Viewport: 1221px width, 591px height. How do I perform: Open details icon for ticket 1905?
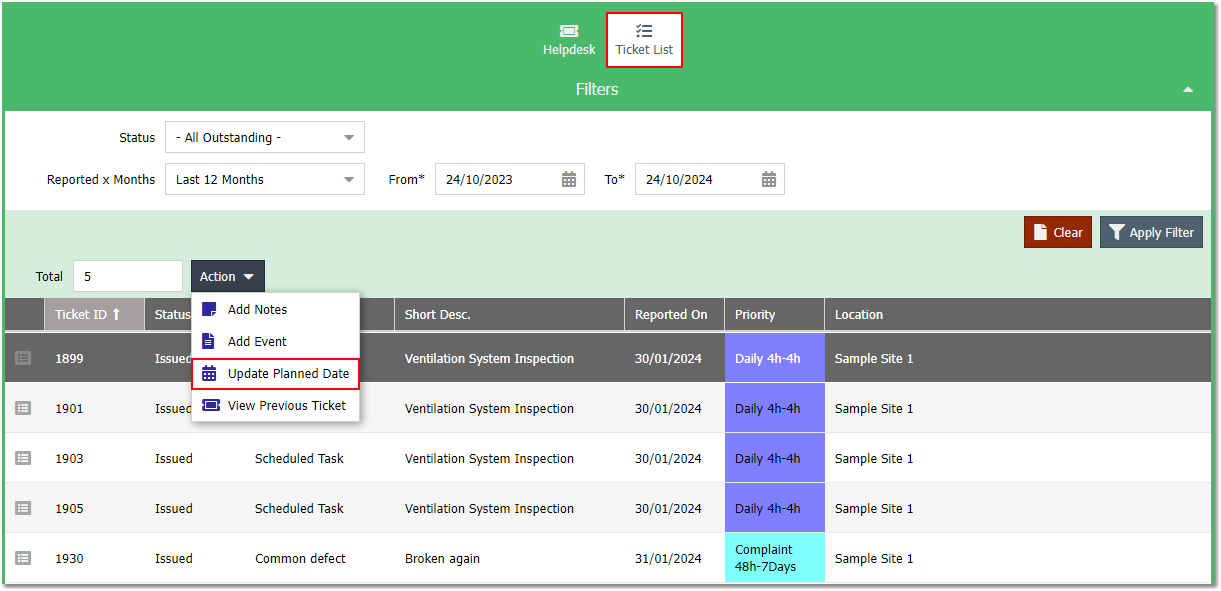(x=23, y=508)
